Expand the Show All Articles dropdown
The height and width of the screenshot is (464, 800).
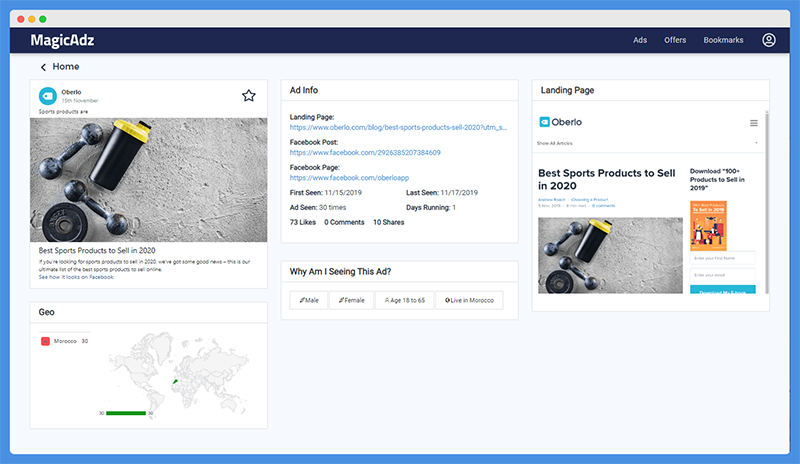click(647, 143)
